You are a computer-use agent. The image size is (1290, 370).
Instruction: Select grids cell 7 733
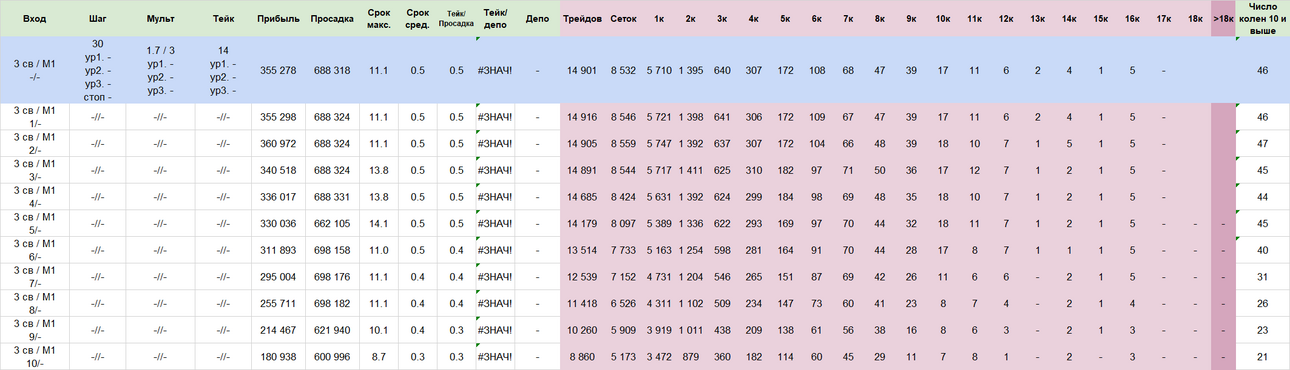[623, 251]
